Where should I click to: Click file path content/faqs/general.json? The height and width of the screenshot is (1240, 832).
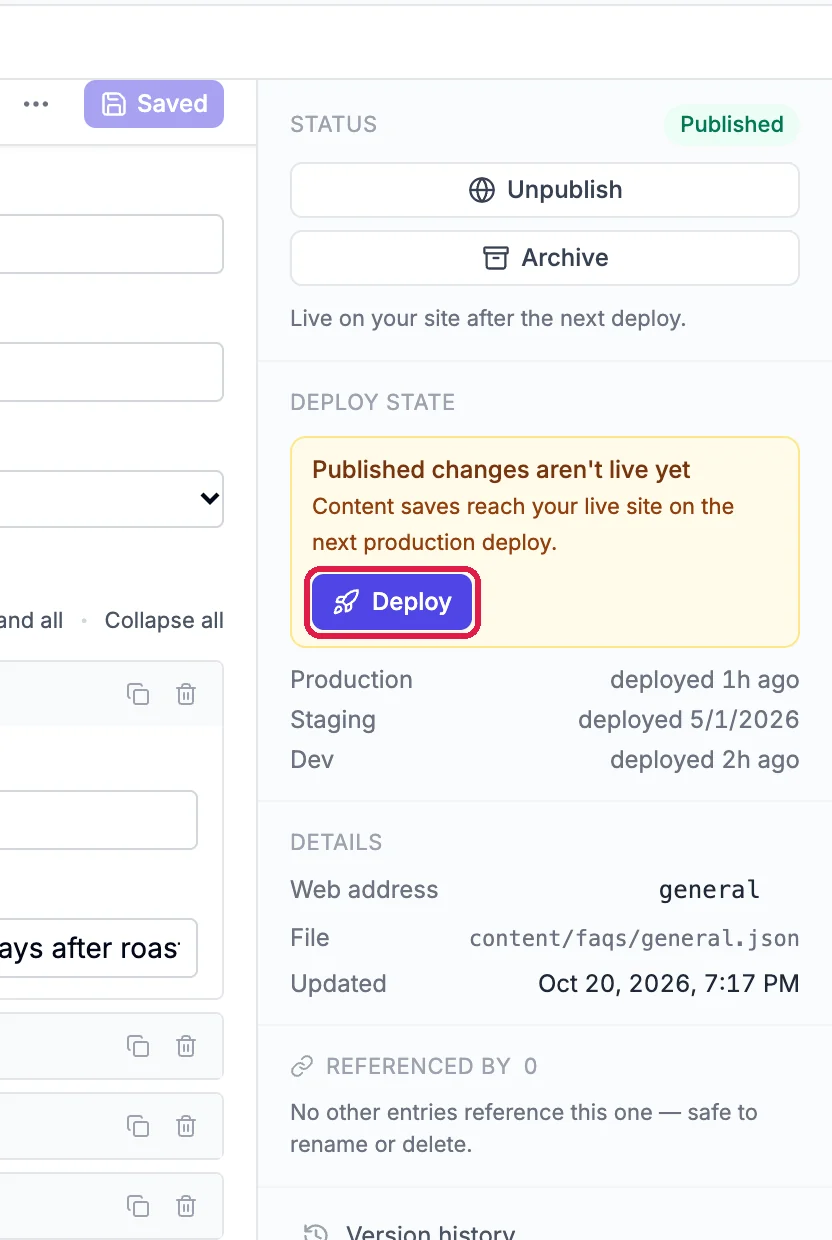point(634,938)
